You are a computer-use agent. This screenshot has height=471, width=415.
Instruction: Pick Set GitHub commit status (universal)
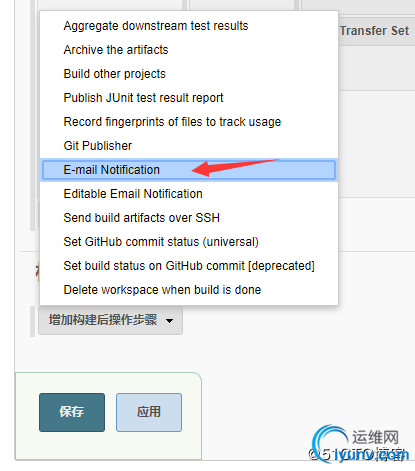tap(189, 242)
